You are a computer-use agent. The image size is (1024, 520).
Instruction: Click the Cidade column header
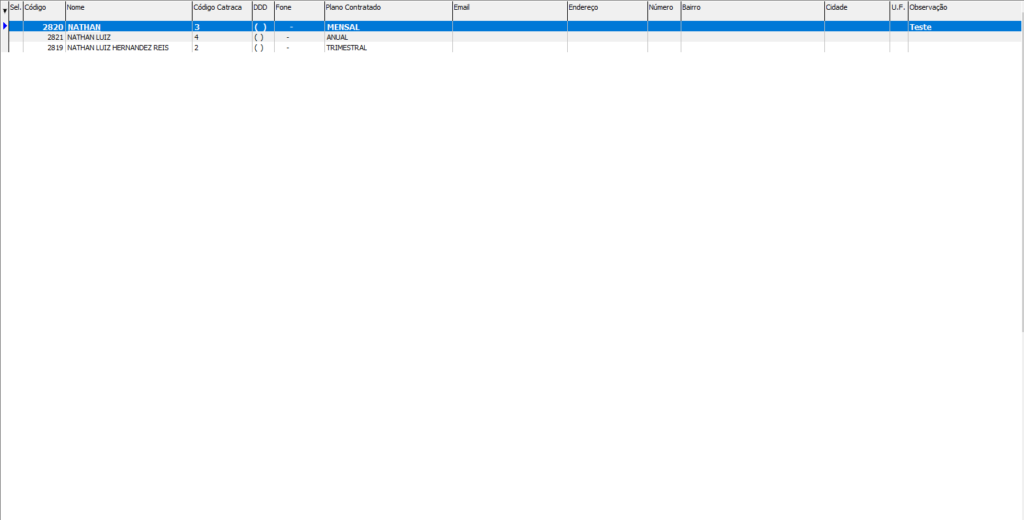point(857,10)
